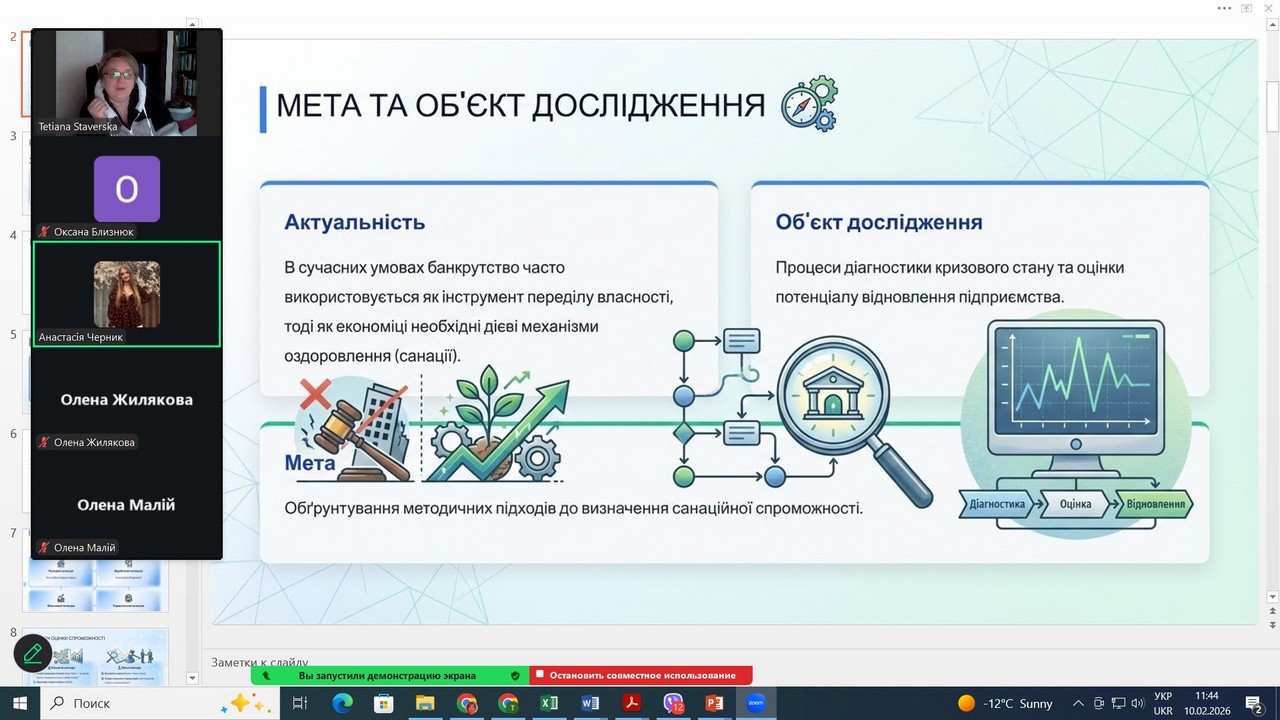The height and width of the screenshot is (720, 1280).
Task: Switch the UKR keyboard language indicator
Action: pyautogui.click(x=1163, y=703)
